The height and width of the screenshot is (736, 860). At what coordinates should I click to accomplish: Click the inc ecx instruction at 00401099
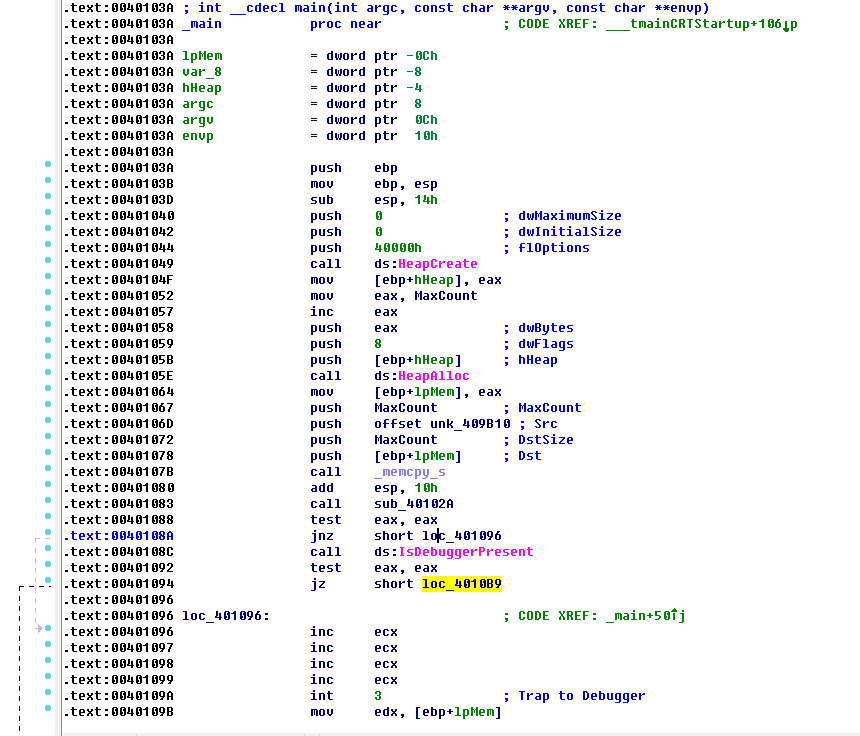[x=354, y=680]
